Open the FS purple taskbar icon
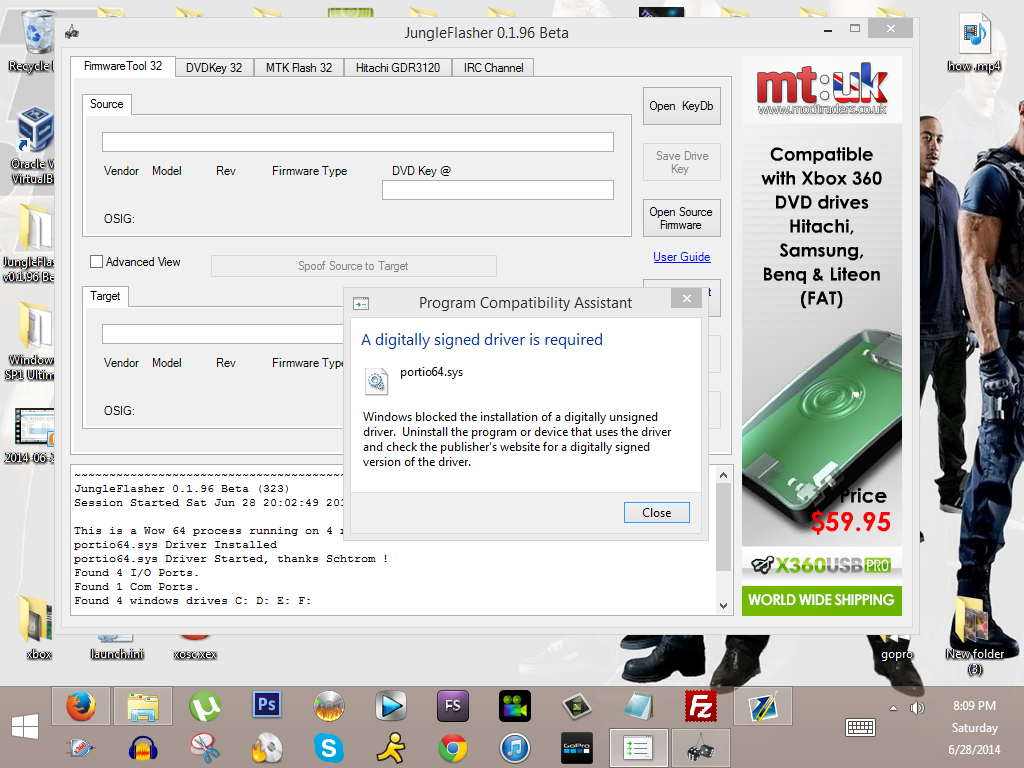Screen dimensions: 1024x768 click(x=453, y=706)
